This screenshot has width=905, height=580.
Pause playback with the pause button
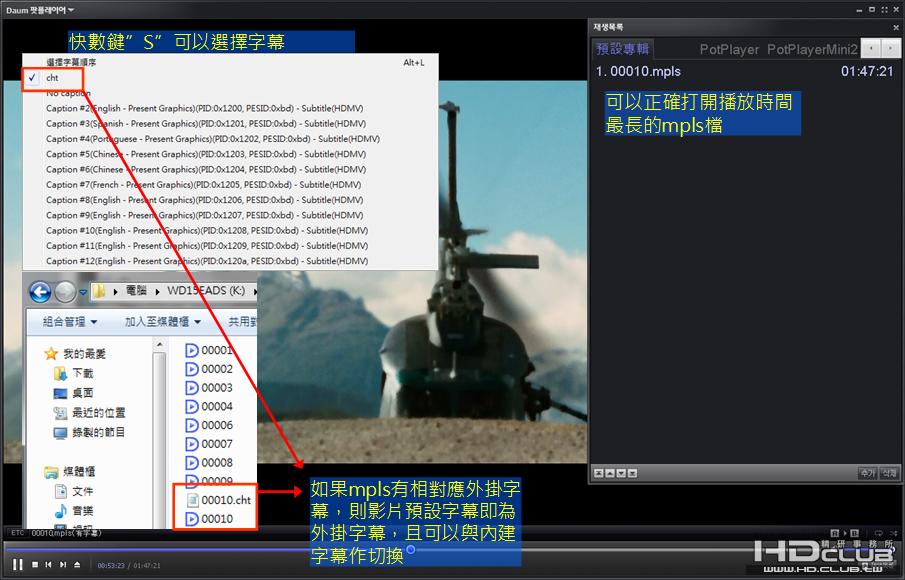coord(18,564)
